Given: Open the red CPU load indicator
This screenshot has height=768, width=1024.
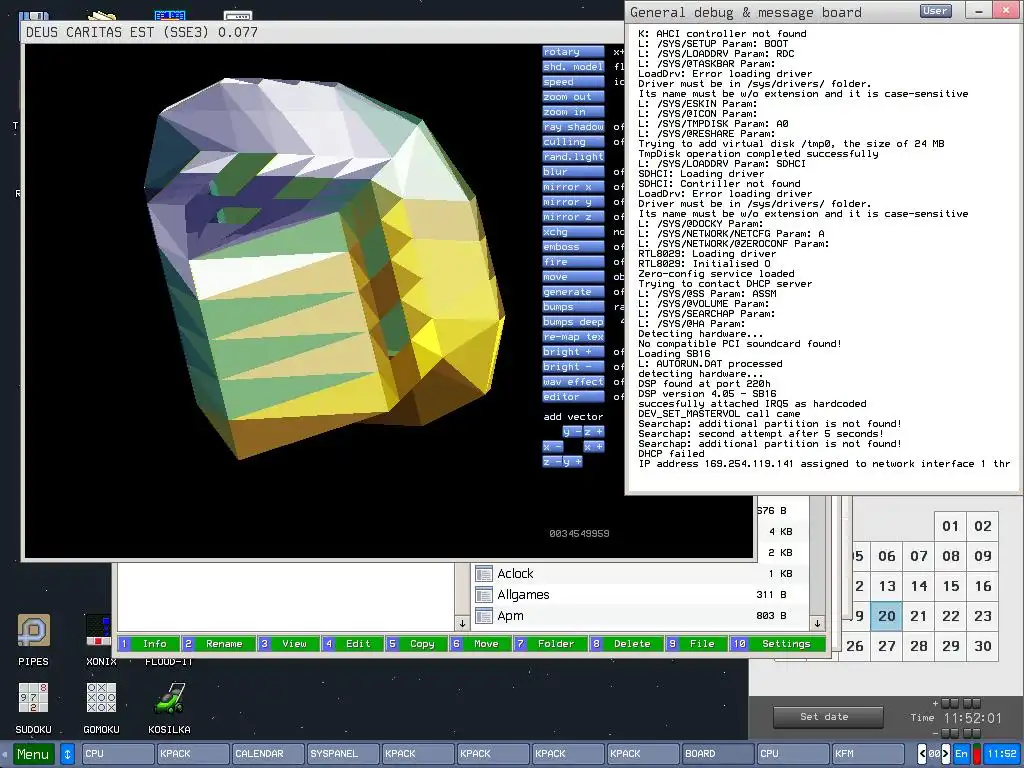Looking at the screenshot, I should (976, 754).
